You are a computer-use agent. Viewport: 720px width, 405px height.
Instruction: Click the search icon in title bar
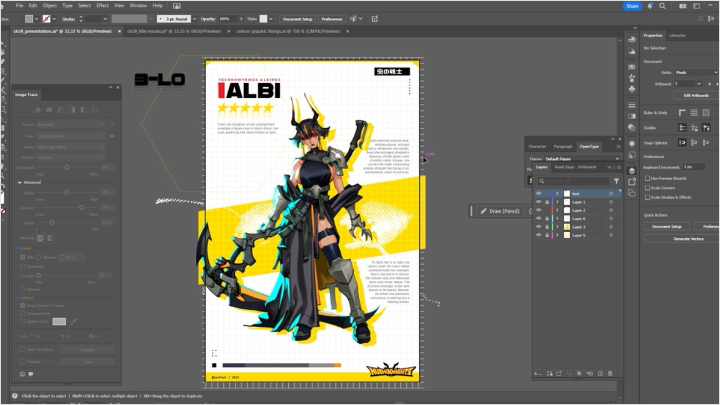pos(662,6)
